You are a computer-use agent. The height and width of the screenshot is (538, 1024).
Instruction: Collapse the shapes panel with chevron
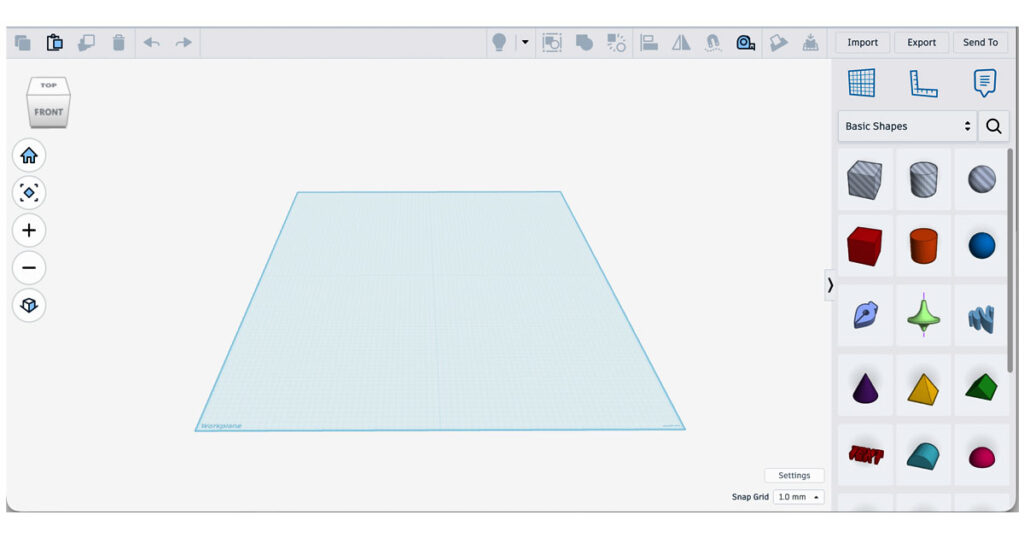click(830, 285)
